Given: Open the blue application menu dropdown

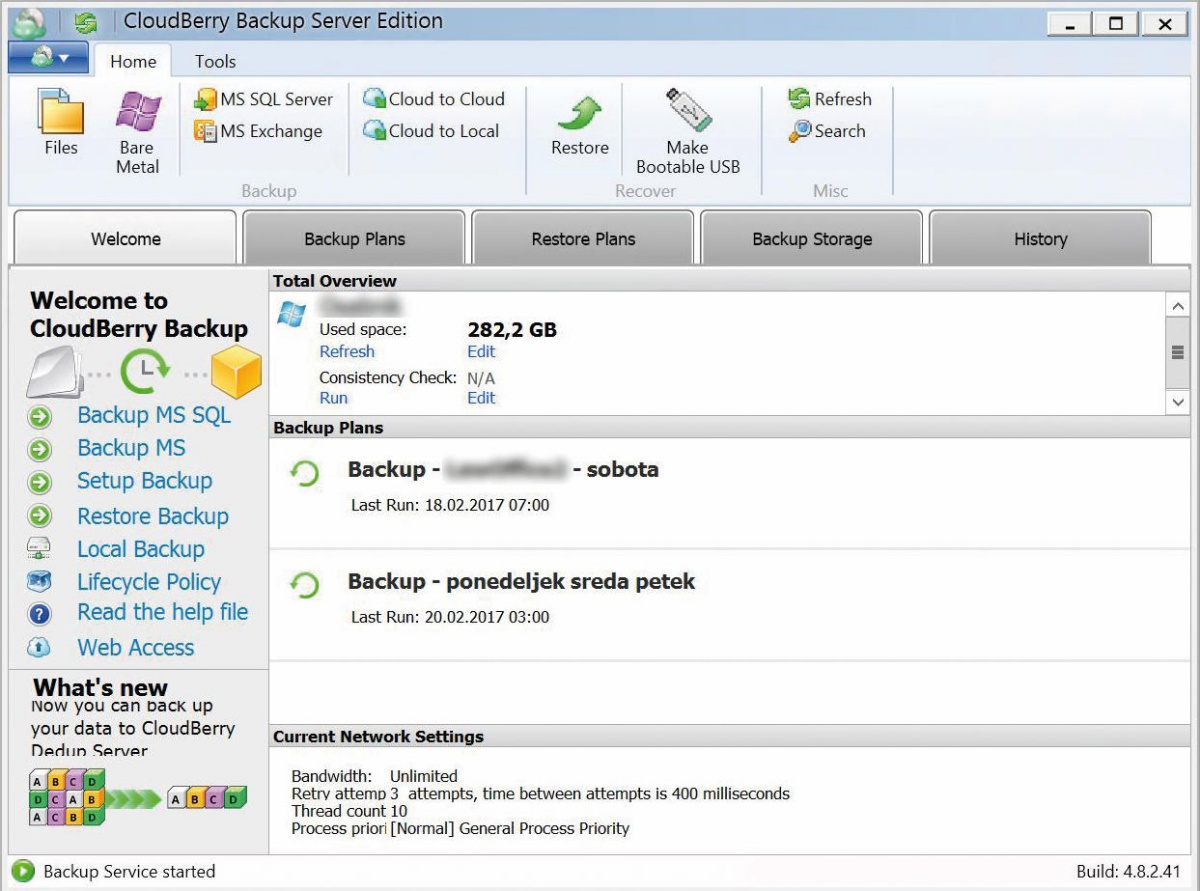Looking at the screenshot, I should pyautogui.click(x=48, y=58).
